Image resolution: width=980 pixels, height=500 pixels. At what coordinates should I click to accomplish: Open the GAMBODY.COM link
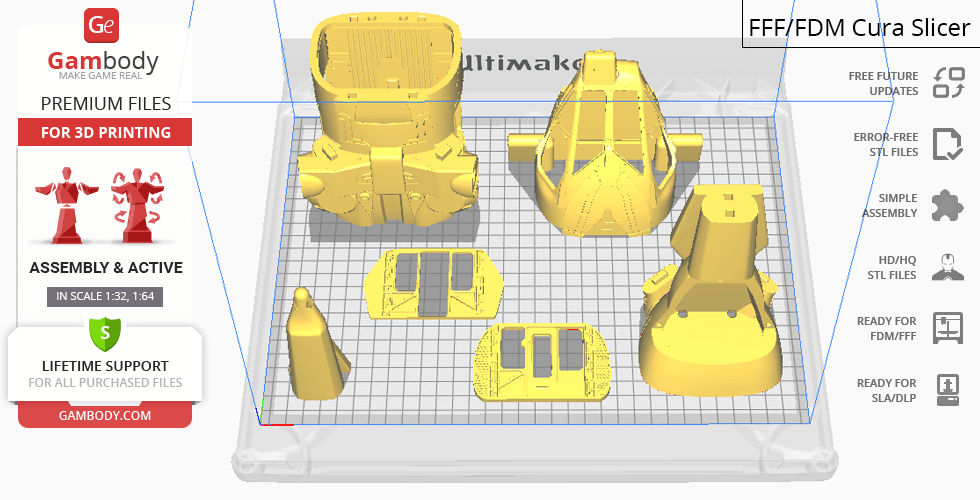click(x=105, y=415)
